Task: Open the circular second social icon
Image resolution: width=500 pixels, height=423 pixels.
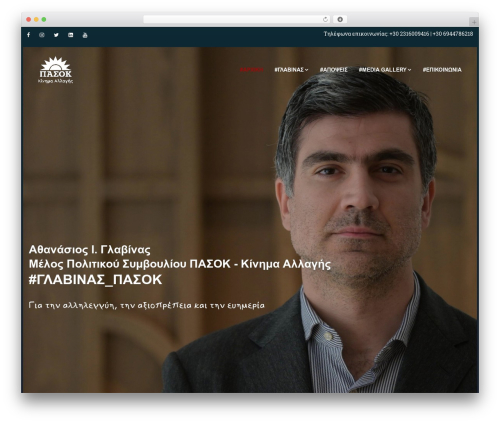Action: click(42, 35)
